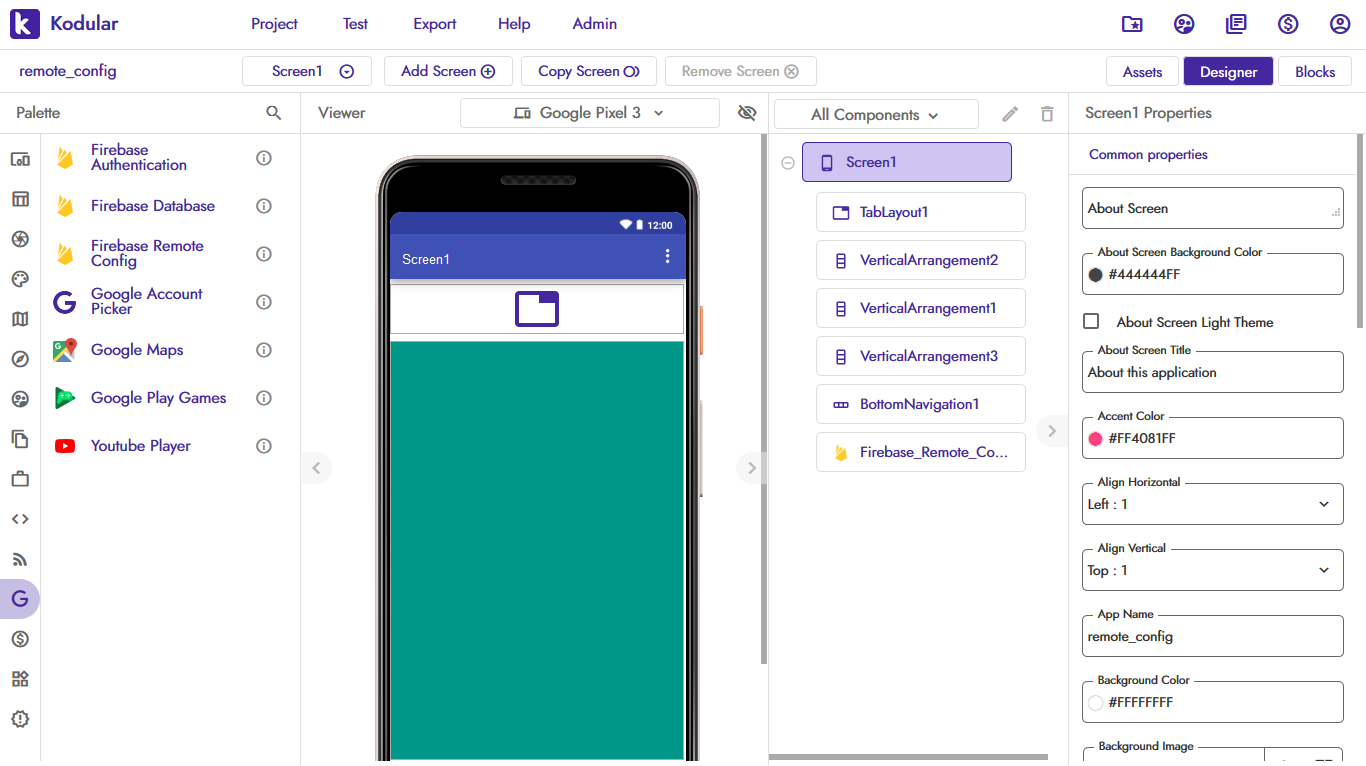1366x766 pixels.
Task: Enable About Screen Light Theme checkbox
Action: point(1092,321)
